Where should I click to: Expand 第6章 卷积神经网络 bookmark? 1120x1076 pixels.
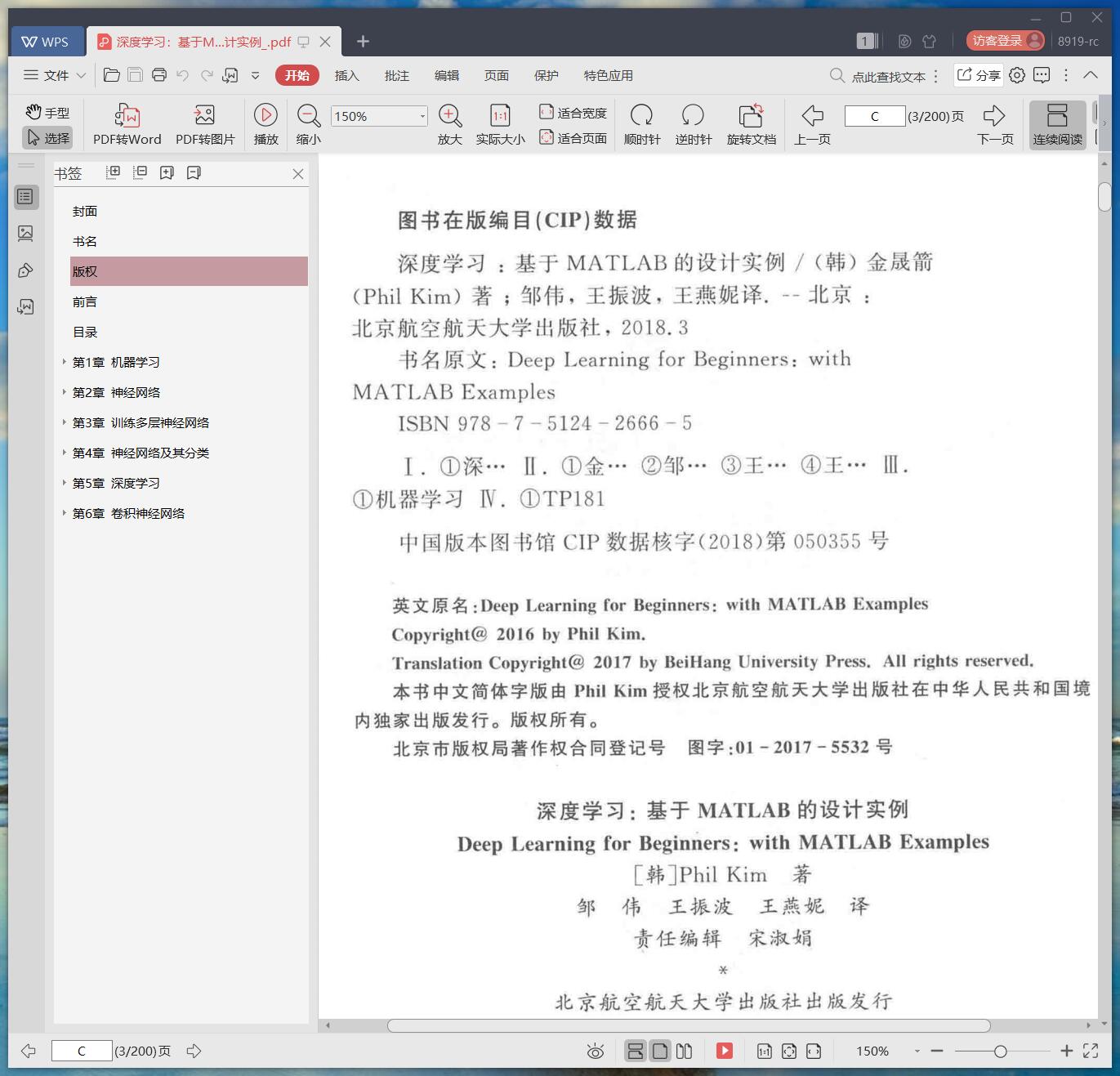(x=65, y=513)
